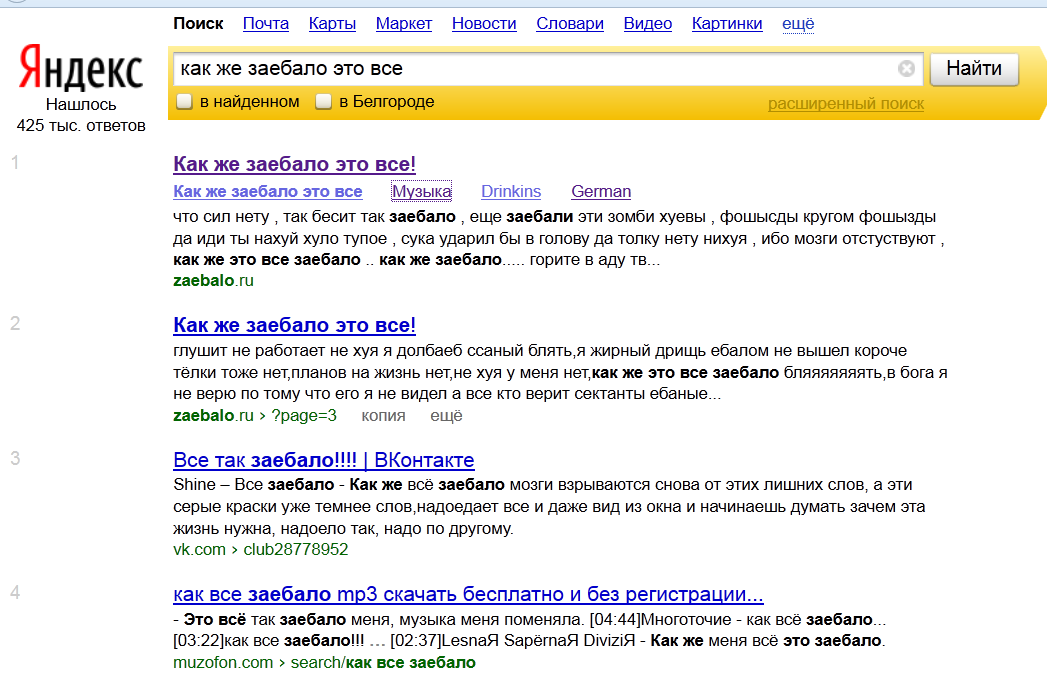Click snippet text starting 'Shine – Все'

(x=549, y=506)
